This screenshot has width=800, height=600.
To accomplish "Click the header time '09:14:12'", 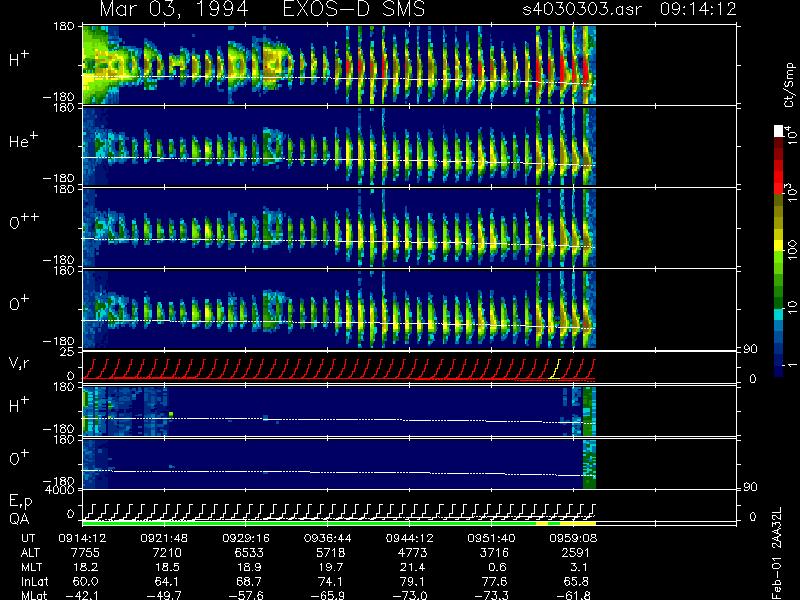I will pos(698,9).
